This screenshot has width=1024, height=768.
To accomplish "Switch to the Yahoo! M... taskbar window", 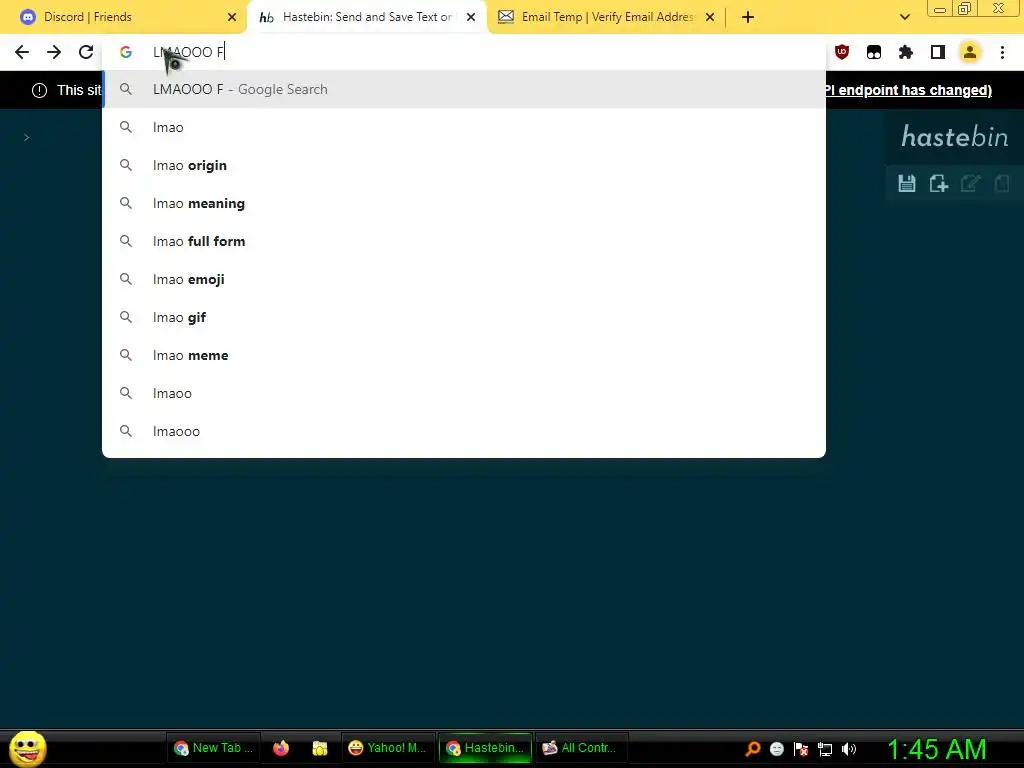I will click(387, 748).
